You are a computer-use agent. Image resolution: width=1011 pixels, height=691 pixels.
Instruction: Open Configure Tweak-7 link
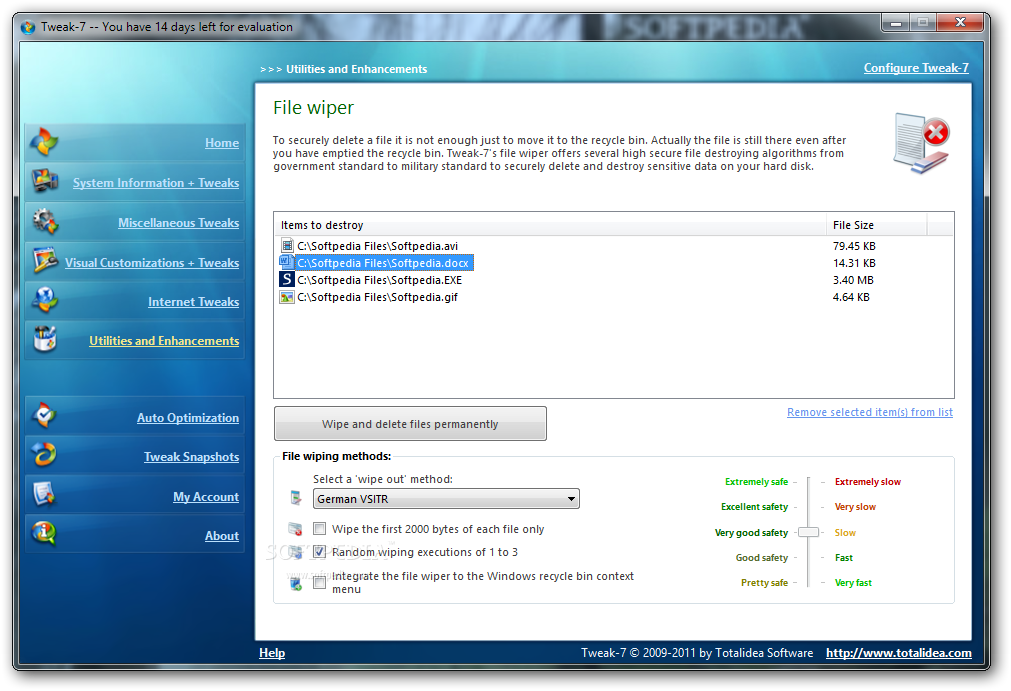click(916, 68)
